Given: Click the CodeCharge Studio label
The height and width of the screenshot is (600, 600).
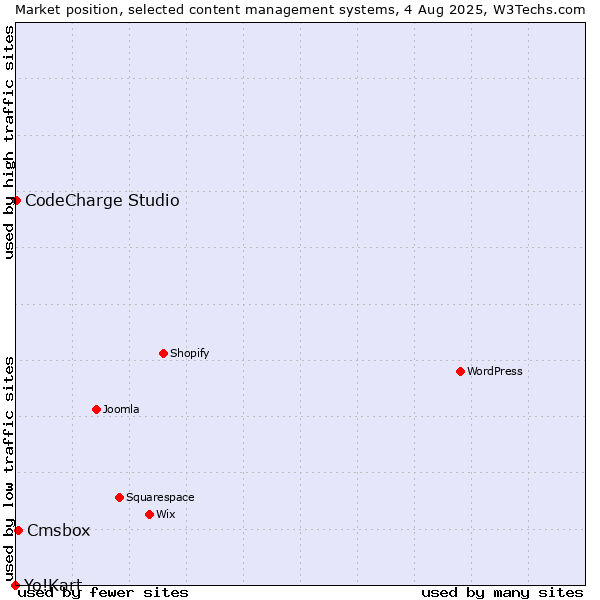Looking at the screenshot, I should (102, 201).
